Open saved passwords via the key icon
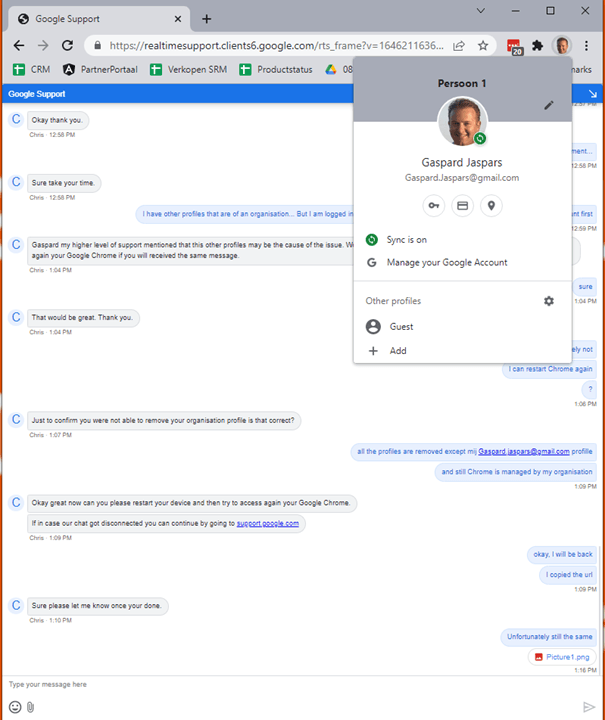The image size is (605, 720). pos(433,206)
